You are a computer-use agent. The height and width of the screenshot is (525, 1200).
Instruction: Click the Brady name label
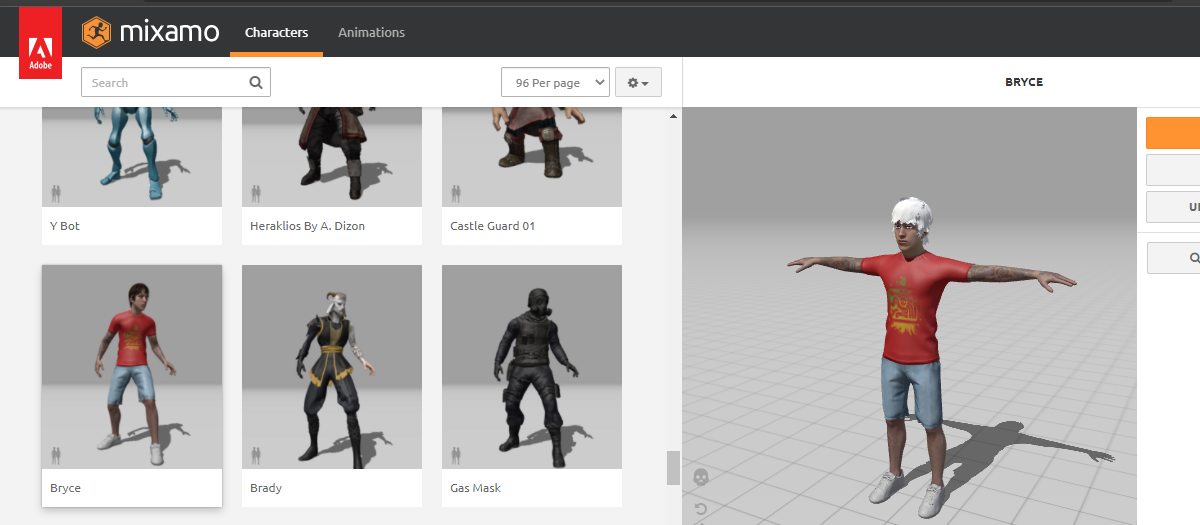tap(266, 488)
